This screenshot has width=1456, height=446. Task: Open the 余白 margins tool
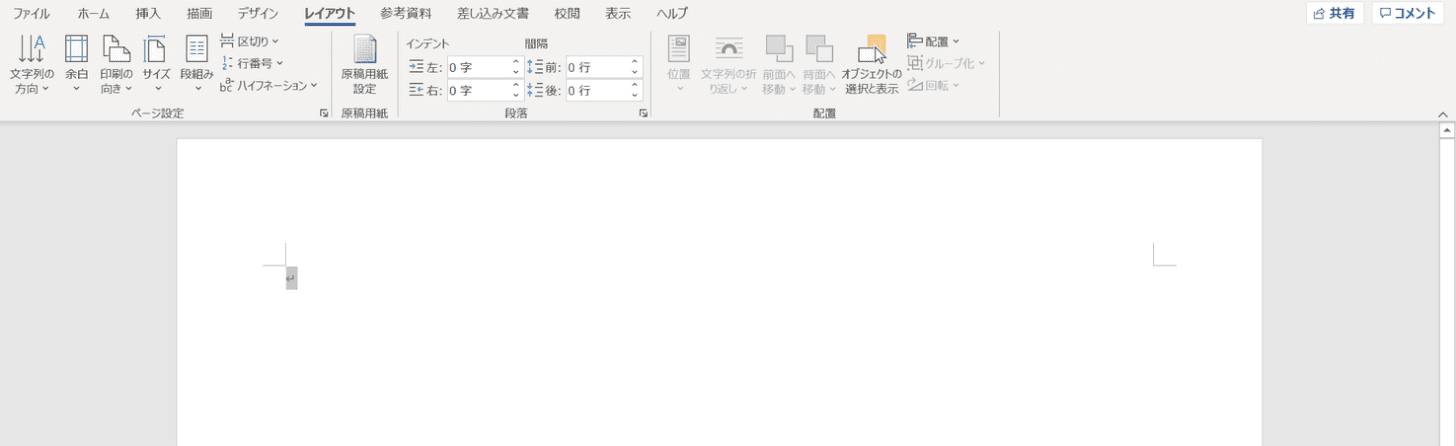(76, 64)
